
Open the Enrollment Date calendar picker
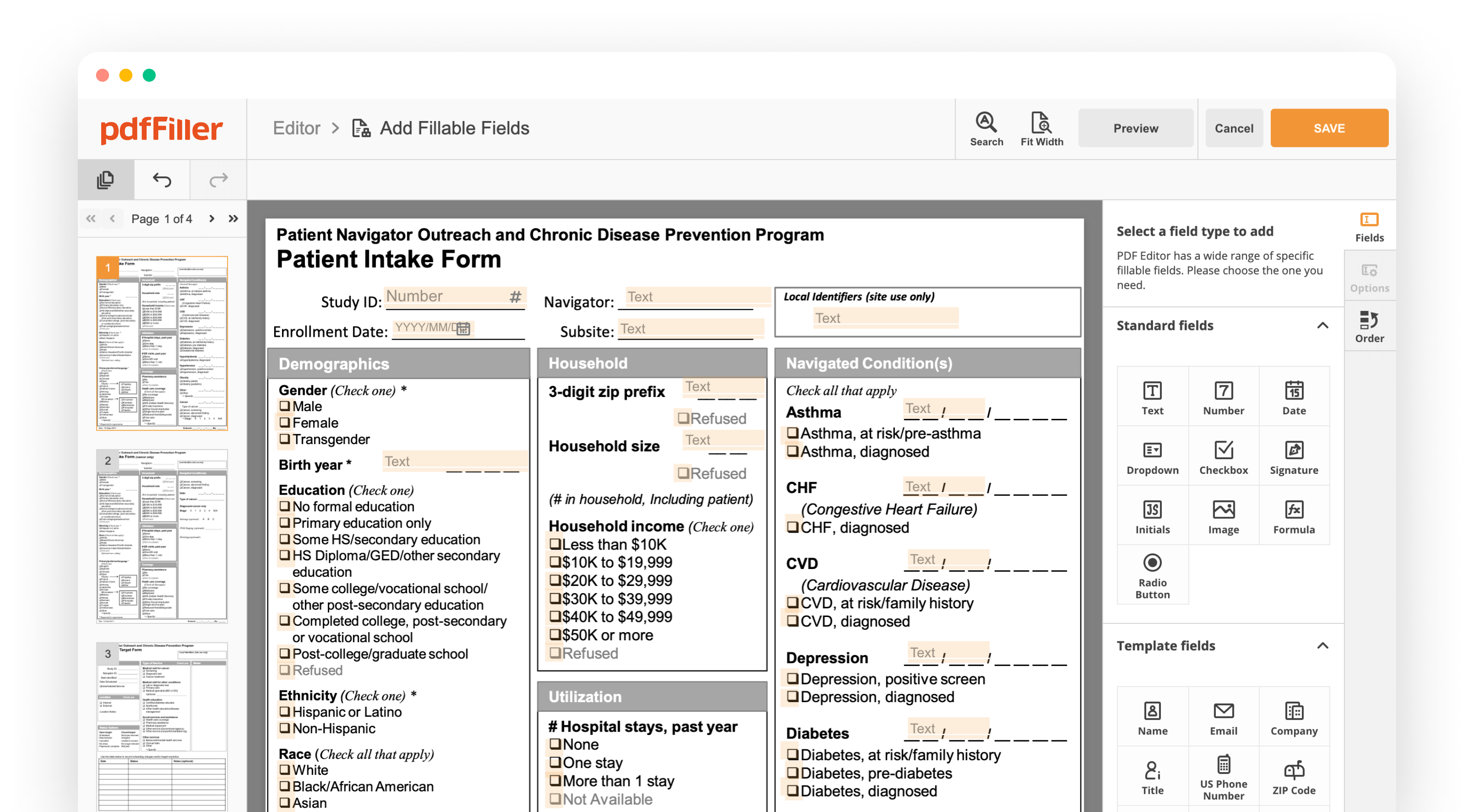coord(464,329)
